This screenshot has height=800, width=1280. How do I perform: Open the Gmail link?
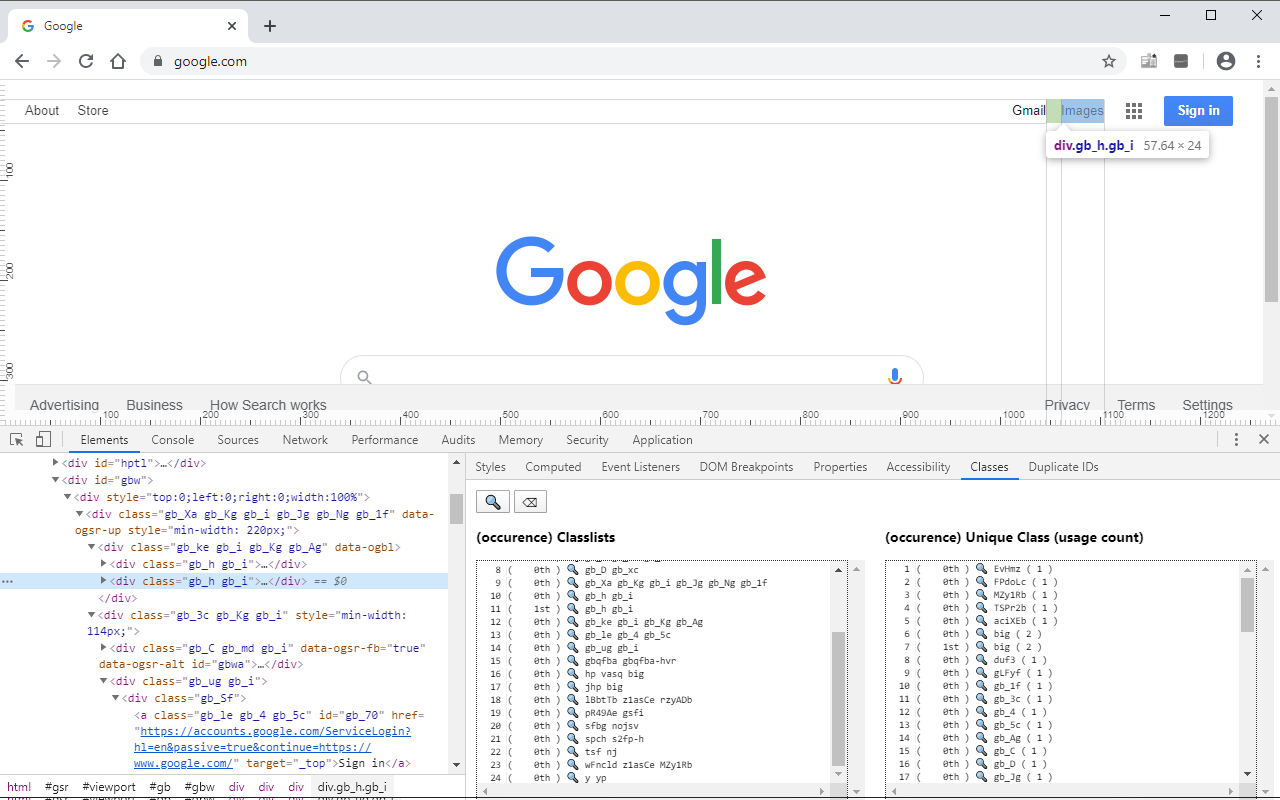tap(1028, 111)
